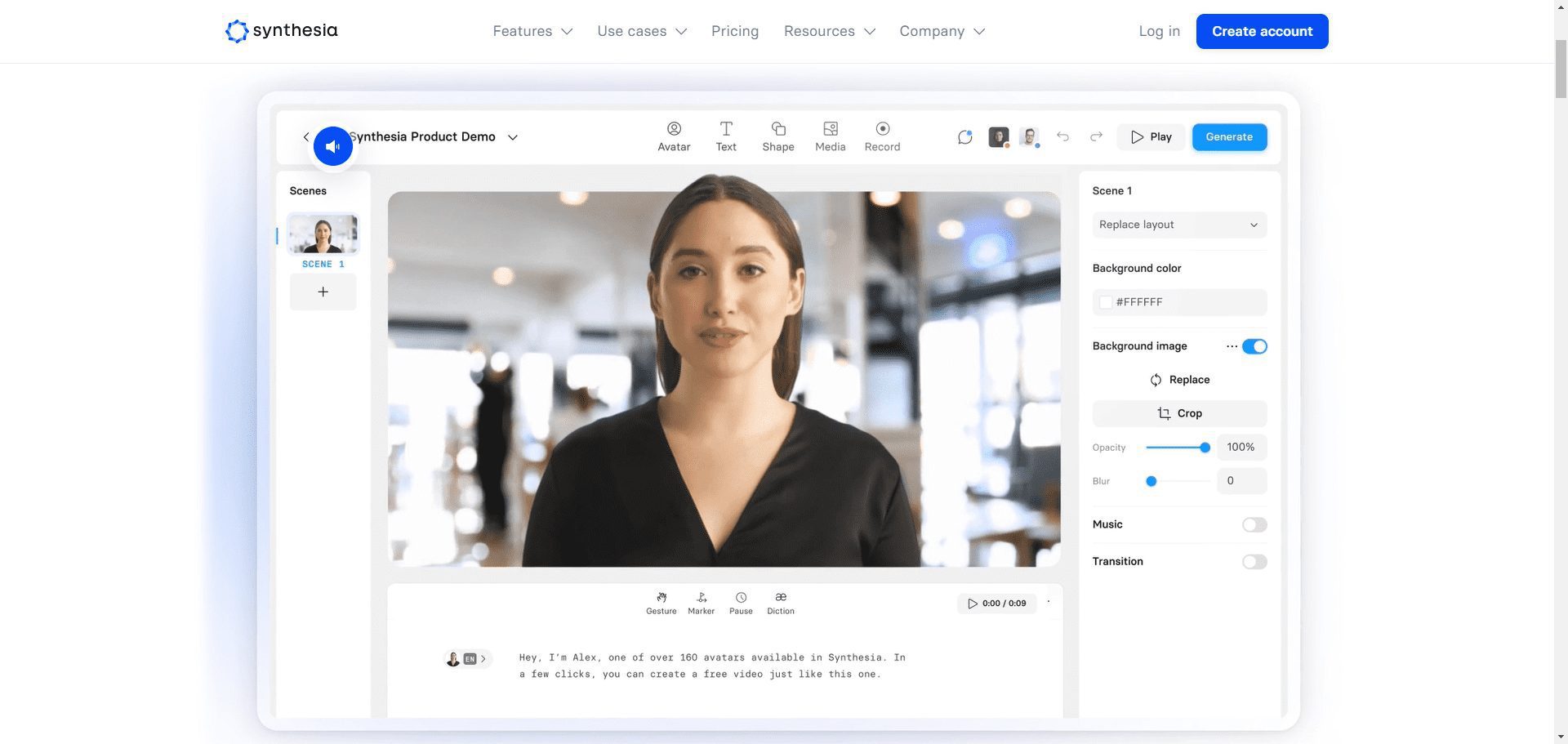The width and height of the screenshot is (1568, 744).
Task: Insert a Pause in the script
Action: pyautogui.click(x=741, y=604)
